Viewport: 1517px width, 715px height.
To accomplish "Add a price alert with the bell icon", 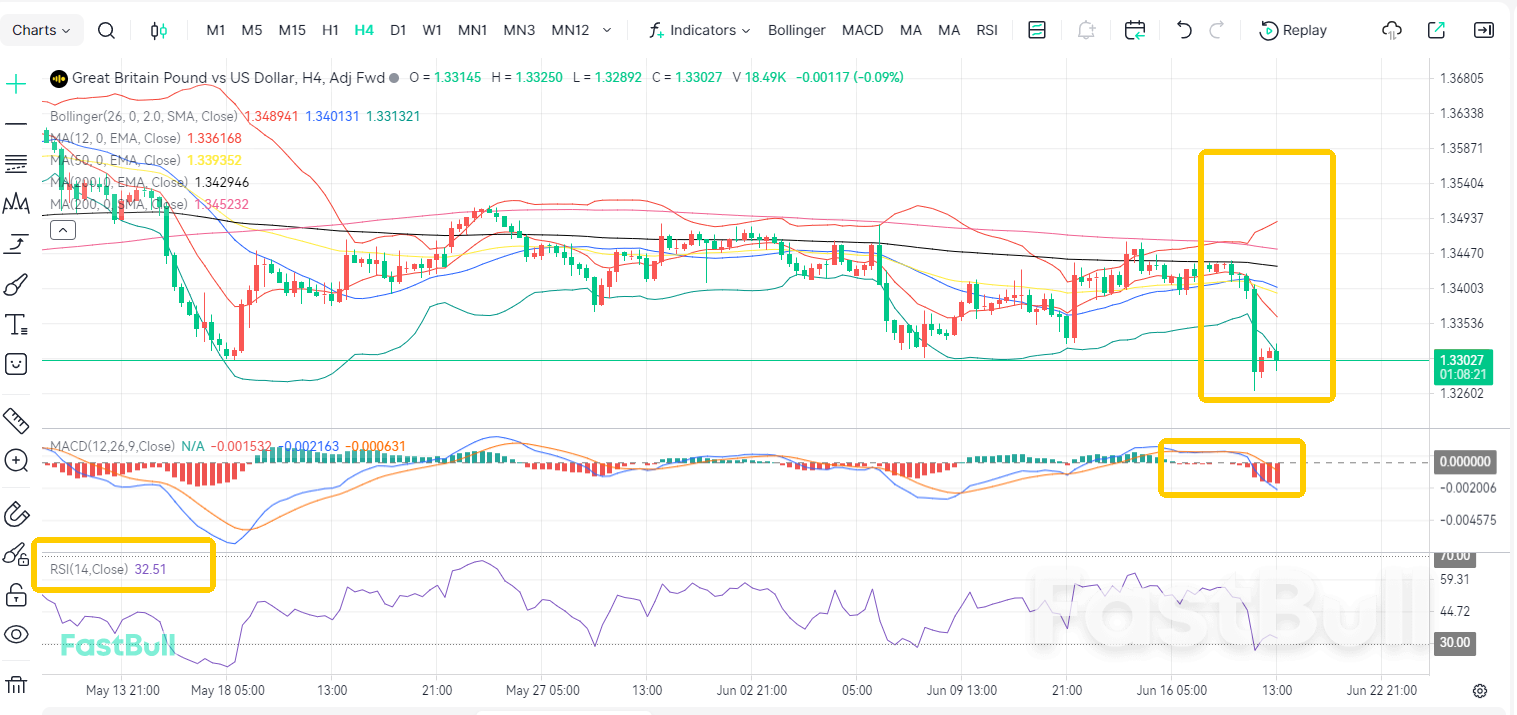I will [x=1086, y=30].
